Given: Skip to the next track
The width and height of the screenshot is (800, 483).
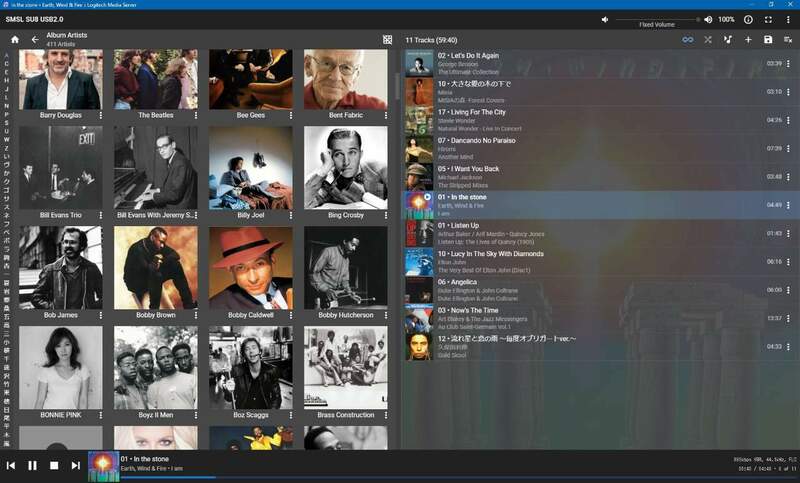Looking at the screenshot, I should point(75,465).
